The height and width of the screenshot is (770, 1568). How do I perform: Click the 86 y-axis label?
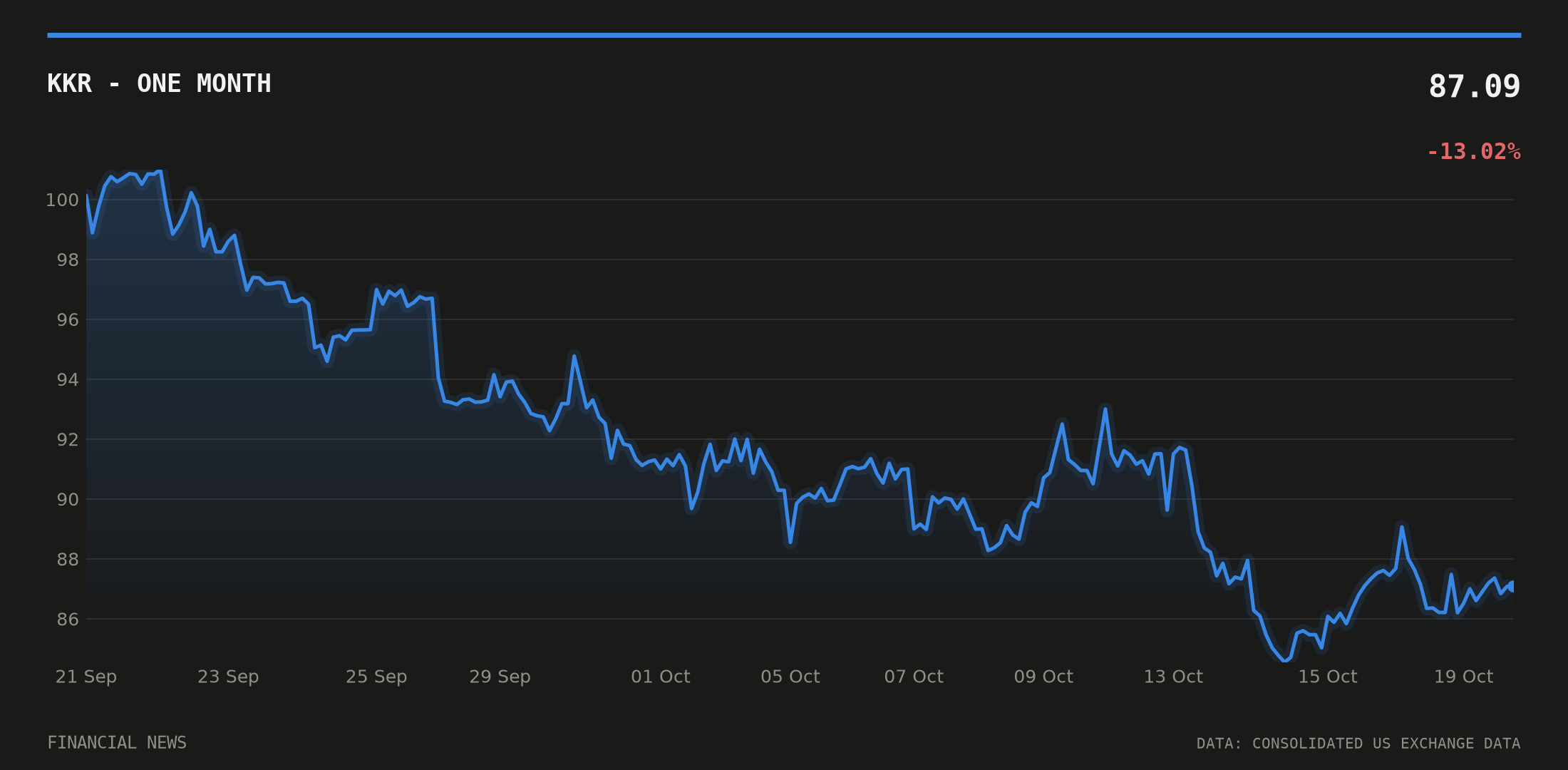pyautogui.click(x=68, y=619)
